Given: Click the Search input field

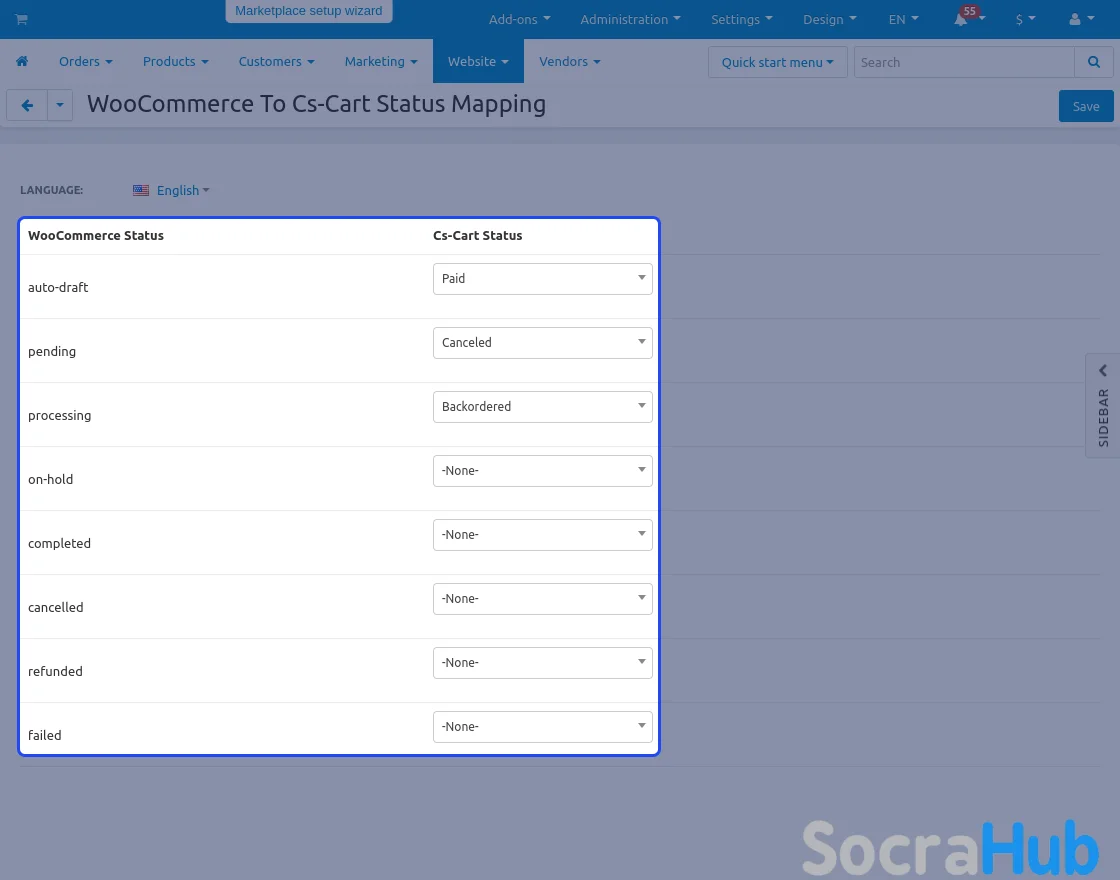Looking at the screenshot, I should [964, 62].
